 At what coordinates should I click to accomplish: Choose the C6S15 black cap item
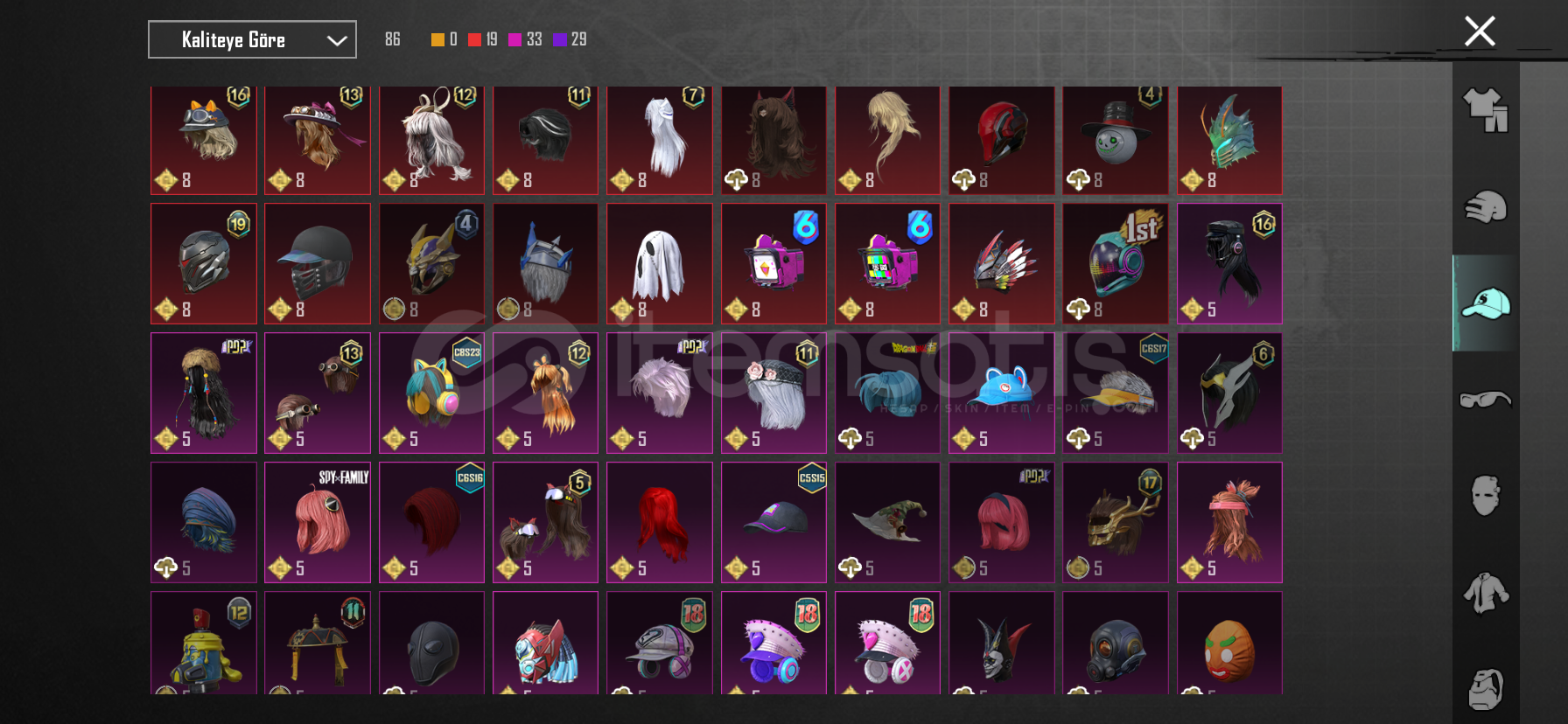773,523
